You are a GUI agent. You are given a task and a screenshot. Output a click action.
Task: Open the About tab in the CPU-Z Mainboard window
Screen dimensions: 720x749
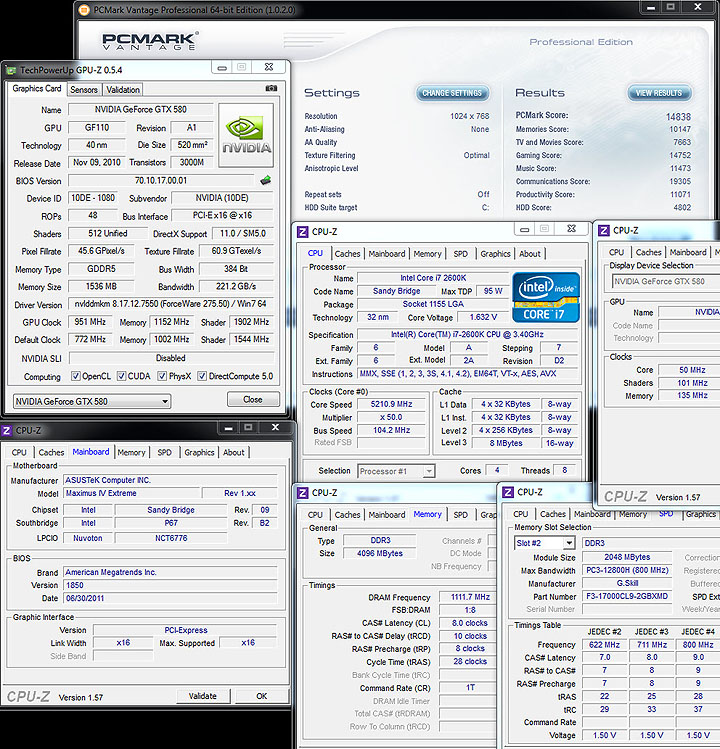click(x=234, y=452)
